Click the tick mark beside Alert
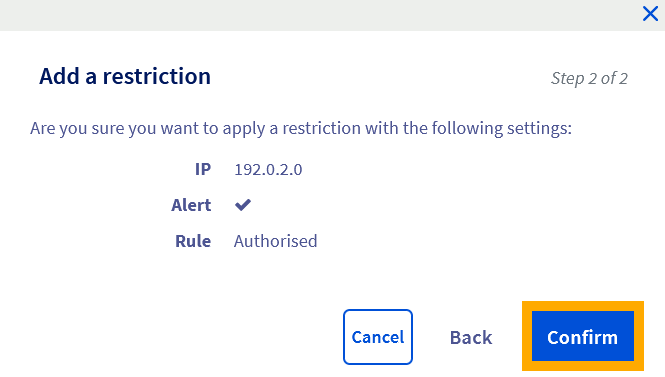Viewport: 665px width, 377px height. tap(243, 205)
